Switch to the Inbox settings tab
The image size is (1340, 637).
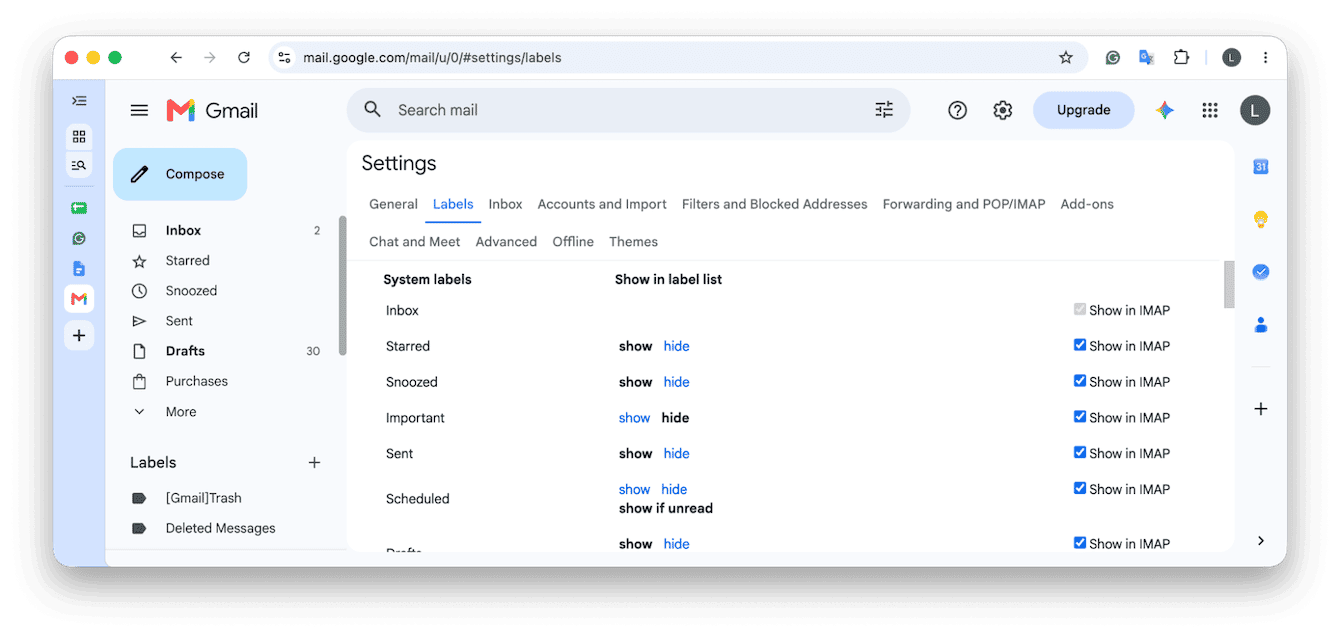coord(505,204)
